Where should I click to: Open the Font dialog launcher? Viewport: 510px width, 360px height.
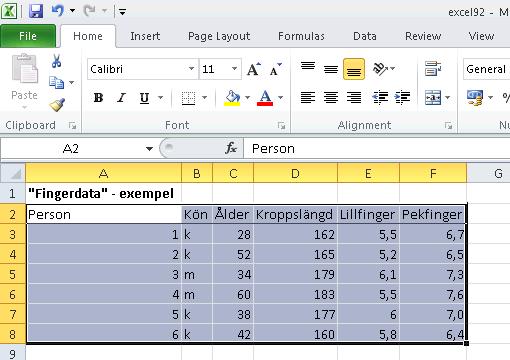click(x=282, y=126)
